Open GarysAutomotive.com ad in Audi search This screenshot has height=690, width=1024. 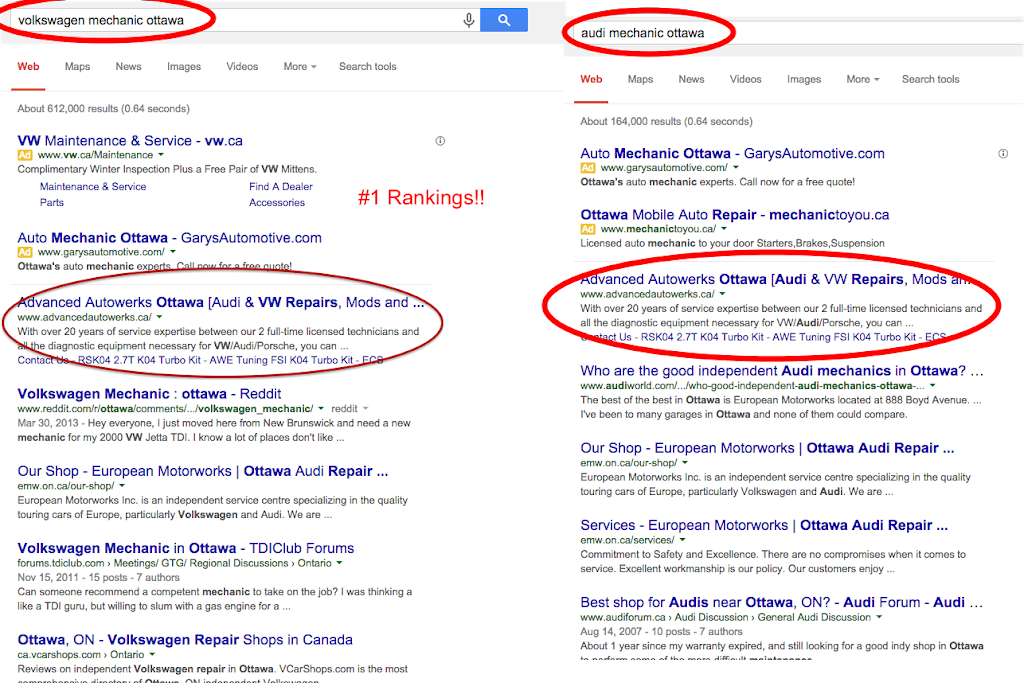(733, 154)
